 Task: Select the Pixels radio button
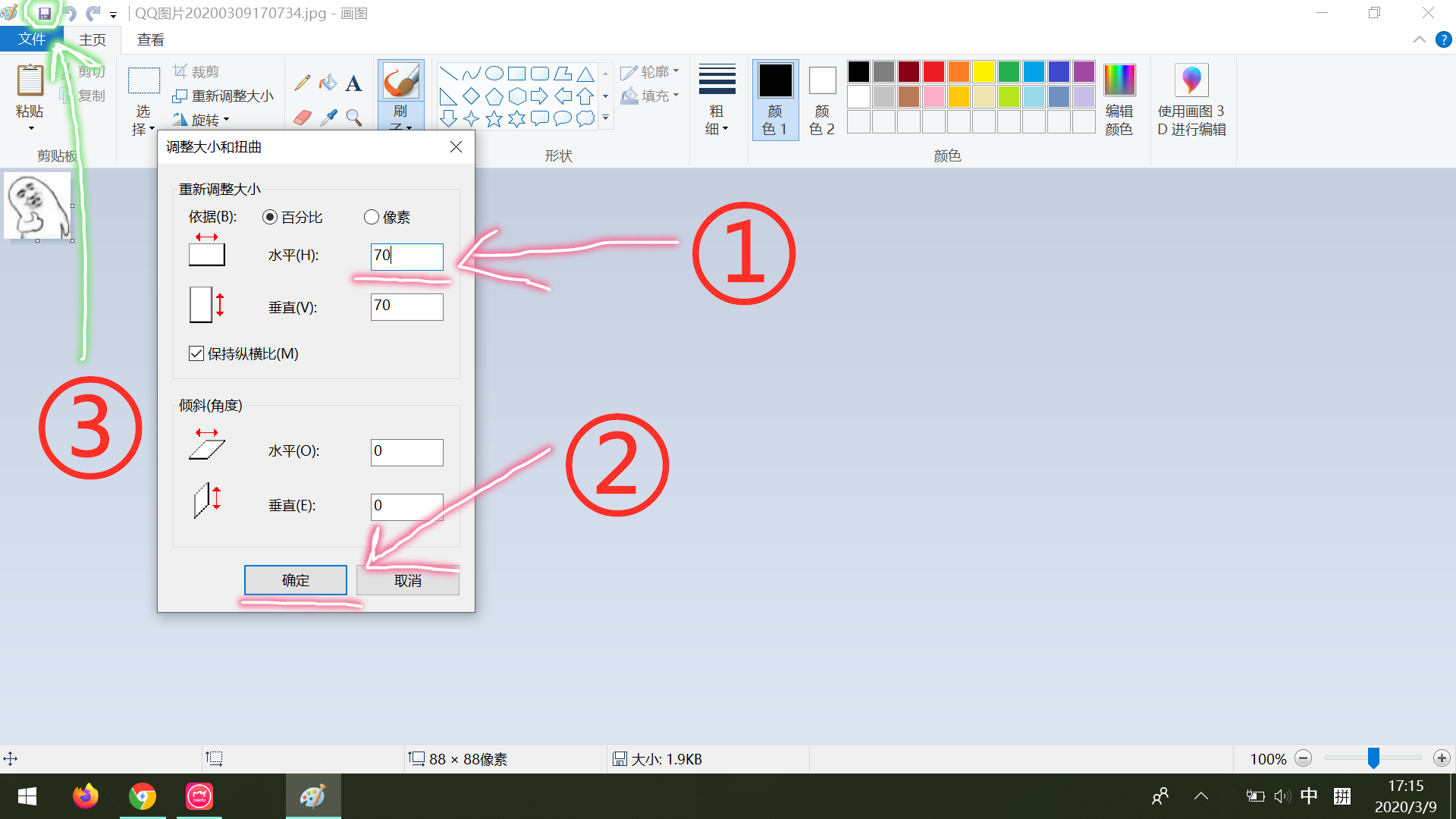pos(372,218)
